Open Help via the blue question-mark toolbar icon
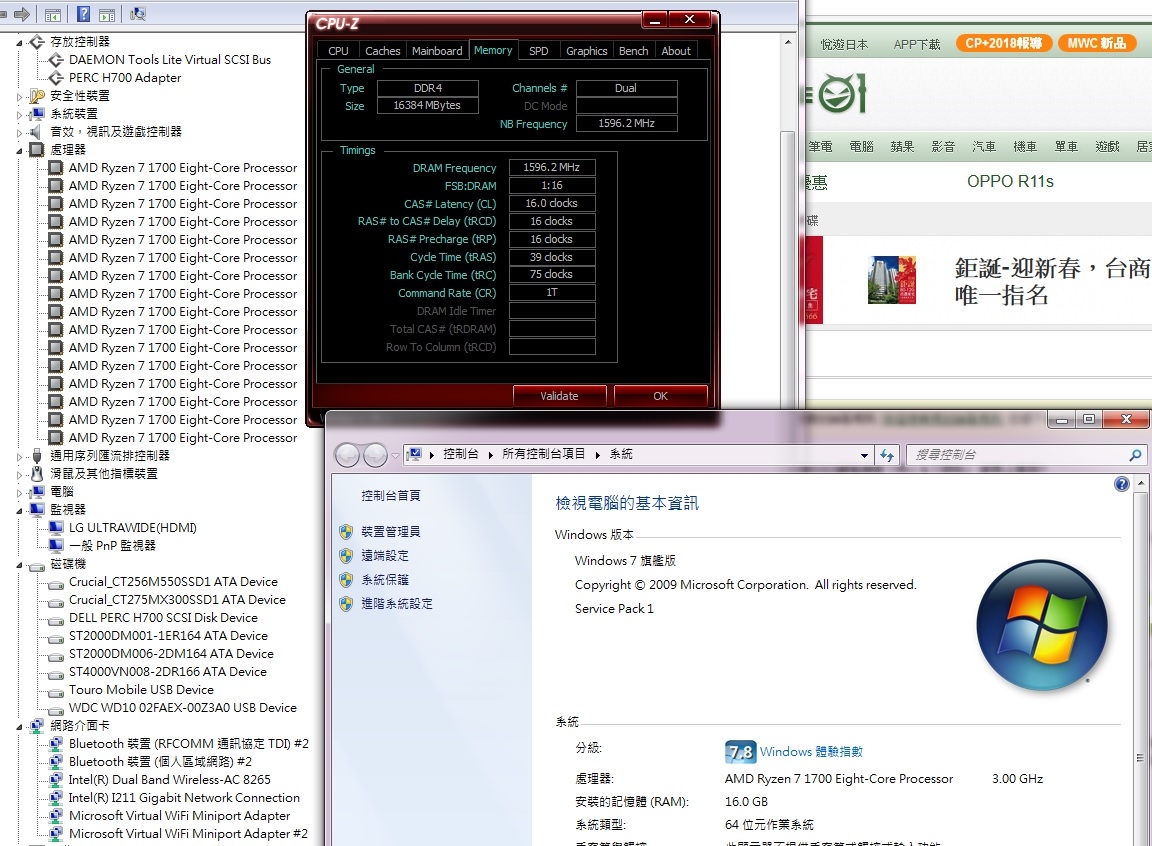This screenshot has width=1152, height=846. tap(84, 14)
